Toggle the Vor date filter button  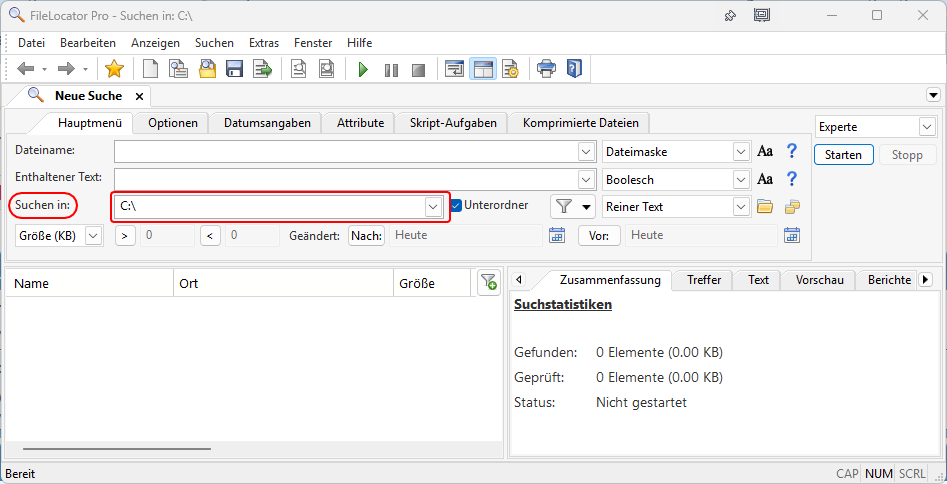tap(599, 236)
